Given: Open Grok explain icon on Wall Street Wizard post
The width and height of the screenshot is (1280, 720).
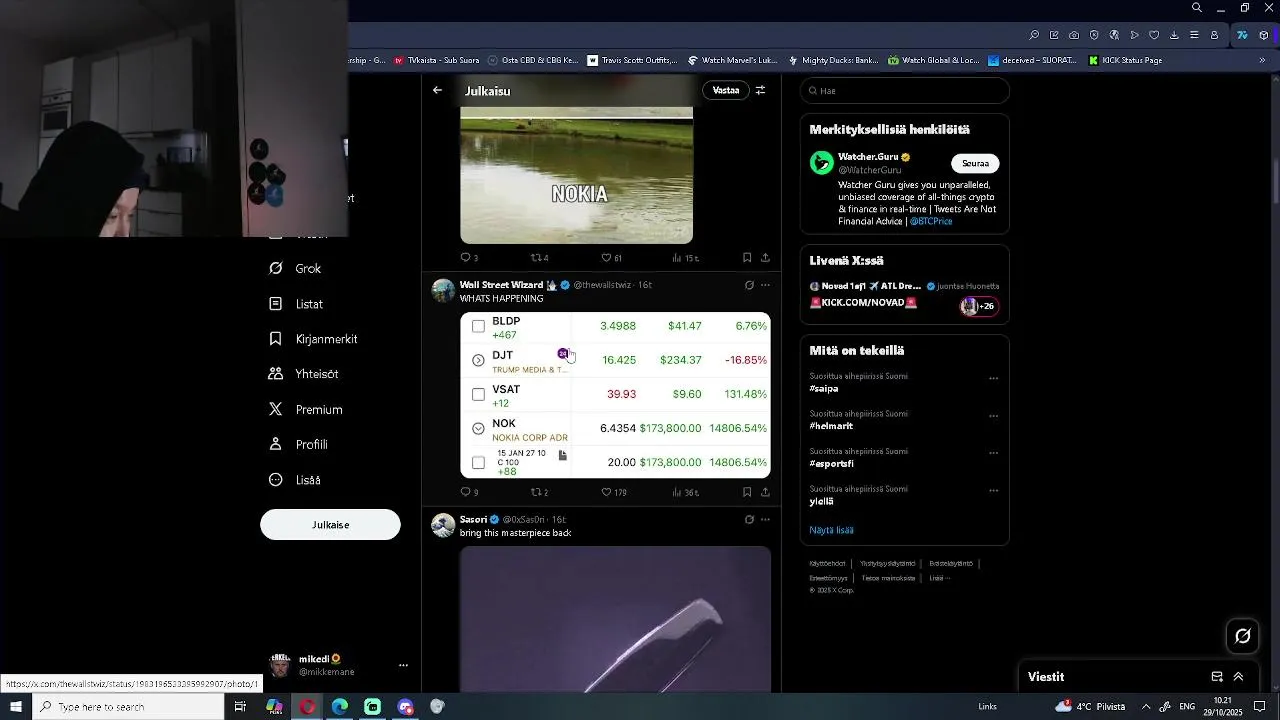Looking at the screenshot, I should click(x=749, y=285).
